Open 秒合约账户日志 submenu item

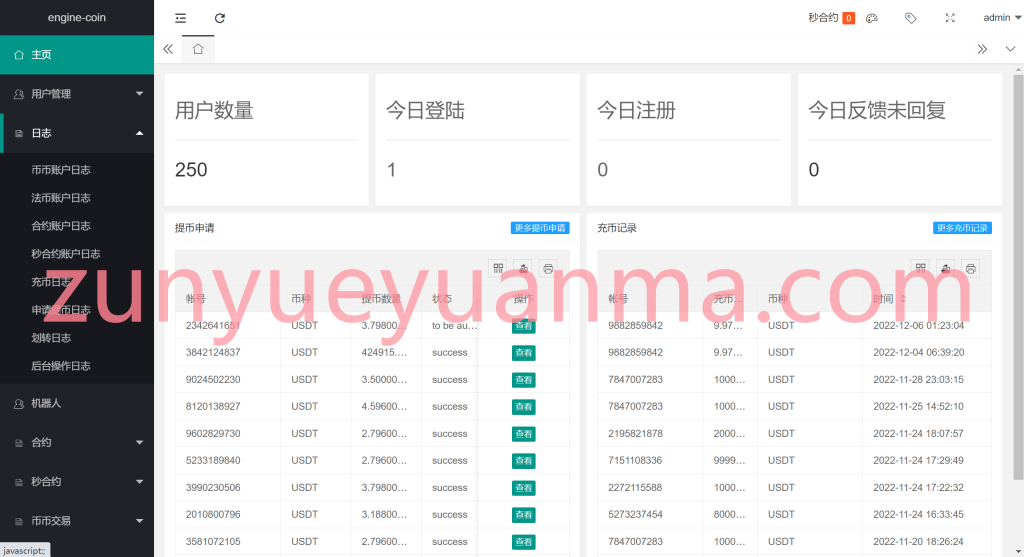[x=66, y=254]
